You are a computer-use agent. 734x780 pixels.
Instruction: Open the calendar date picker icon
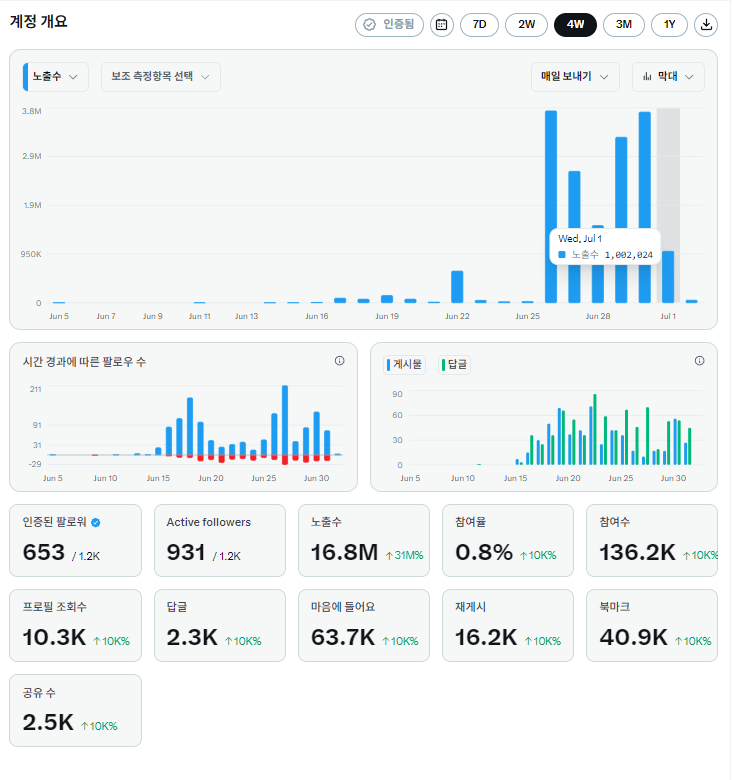(x=443, y=24)
